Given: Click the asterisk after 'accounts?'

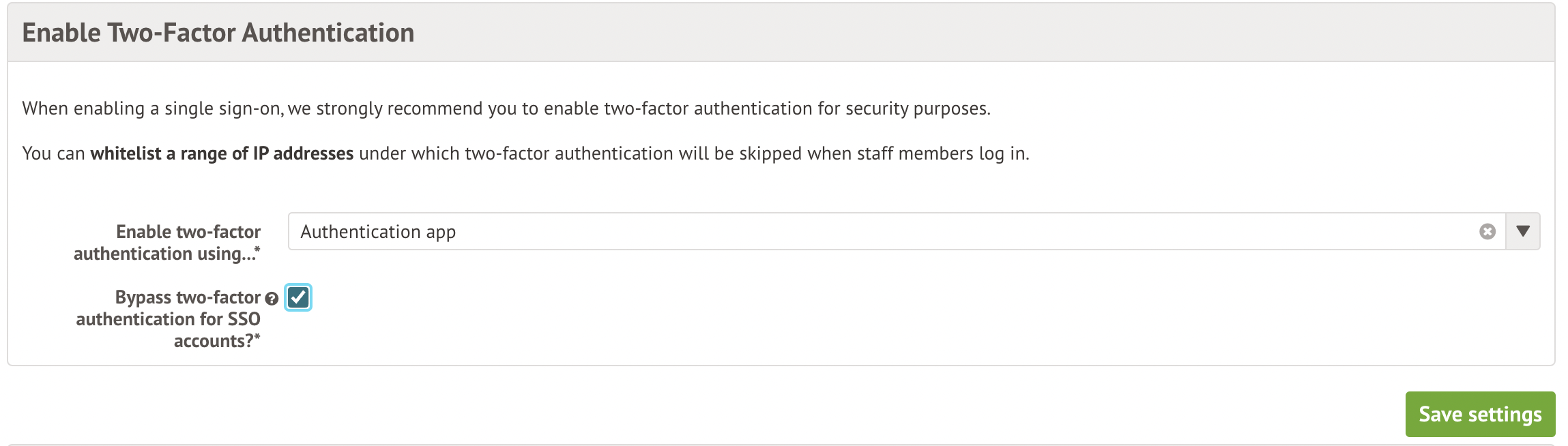Looking at the screenshot, I should click(x=257, y=338).
